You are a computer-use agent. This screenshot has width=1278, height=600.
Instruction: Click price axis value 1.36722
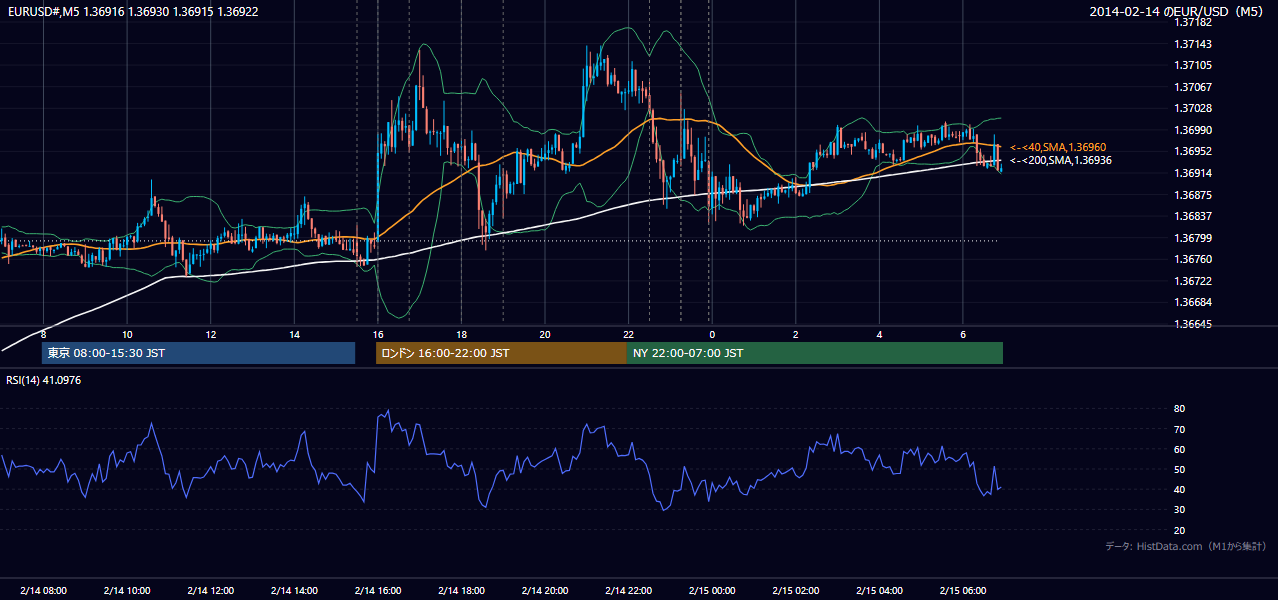pyautogui.click(x=1193, y=281)
